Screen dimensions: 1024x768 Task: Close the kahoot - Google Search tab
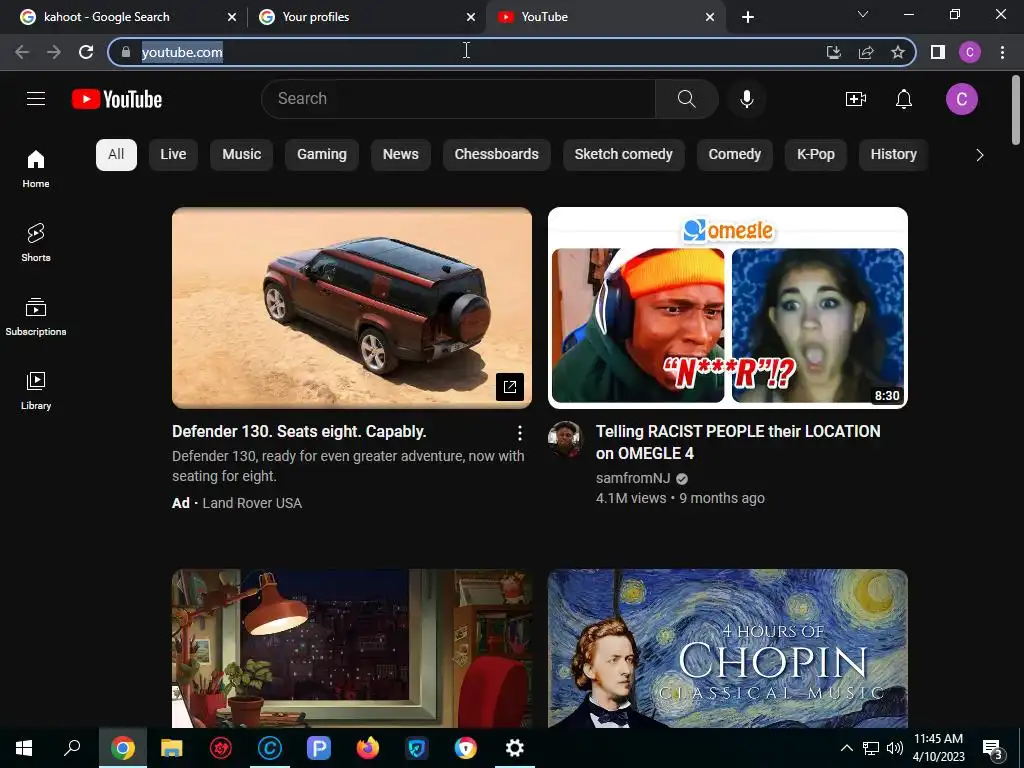point(232,17)
